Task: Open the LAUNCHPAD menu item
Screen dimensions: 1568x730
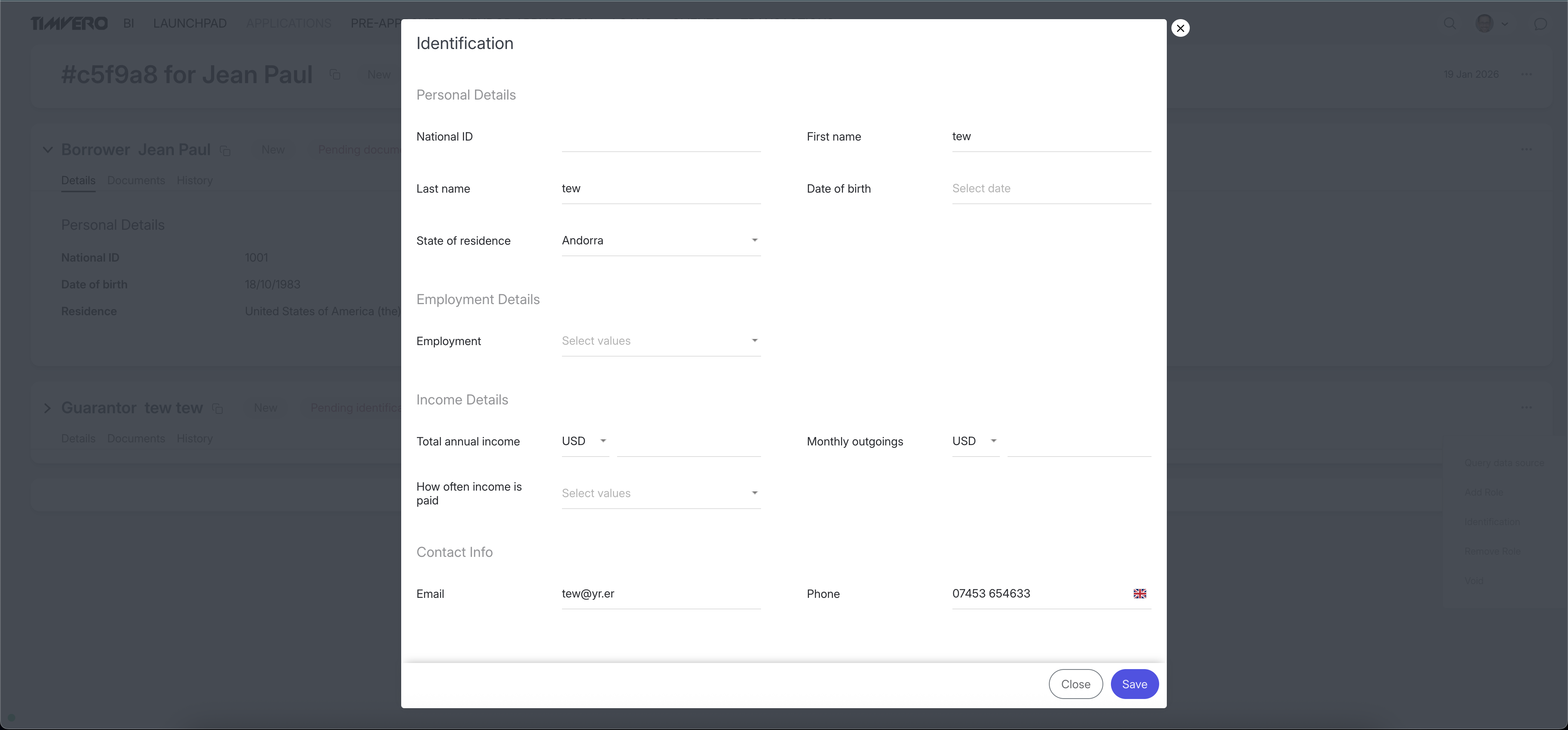Action: (190, 23)
